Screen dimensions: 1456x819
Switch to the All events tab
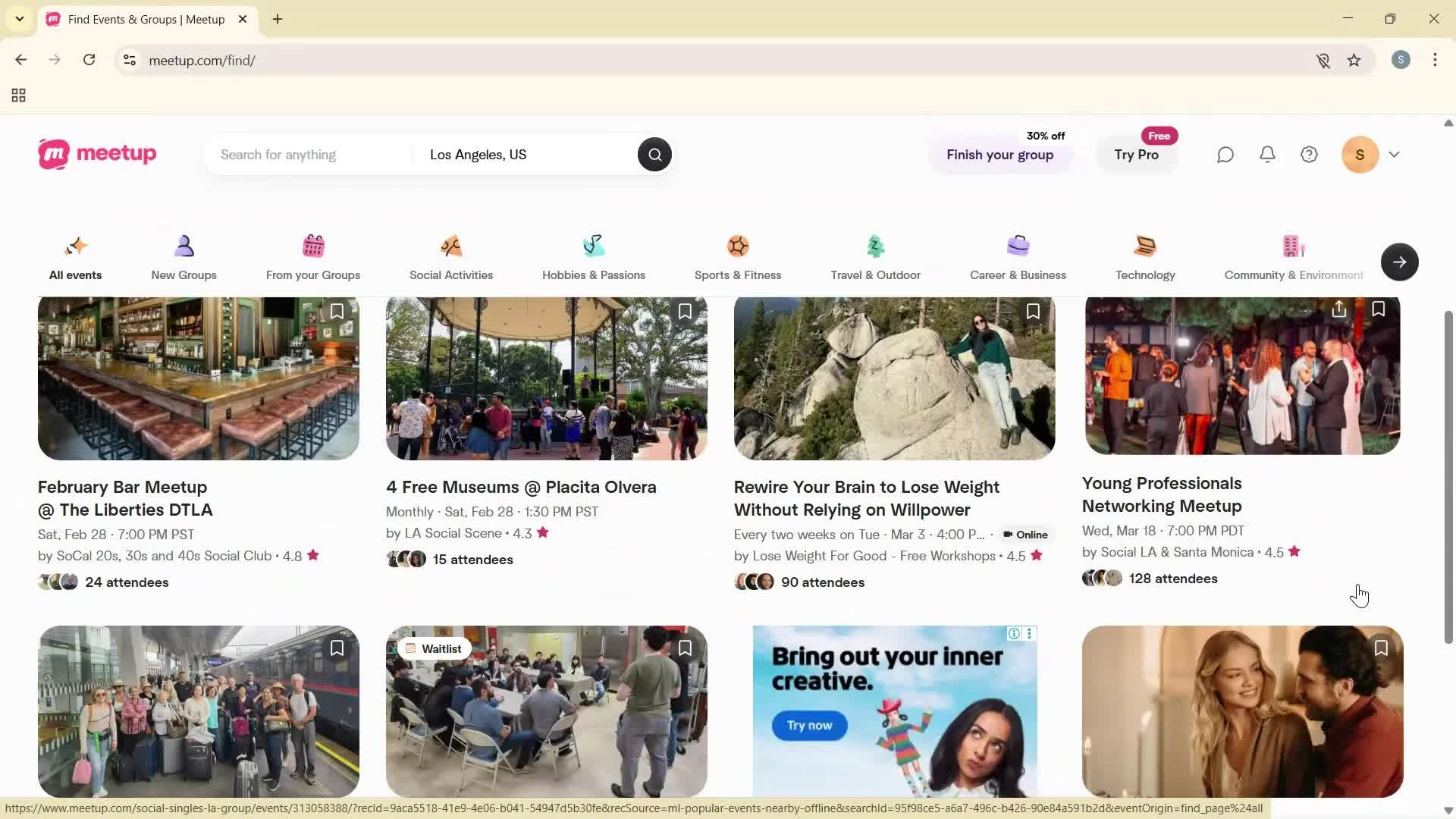(74, 258)
